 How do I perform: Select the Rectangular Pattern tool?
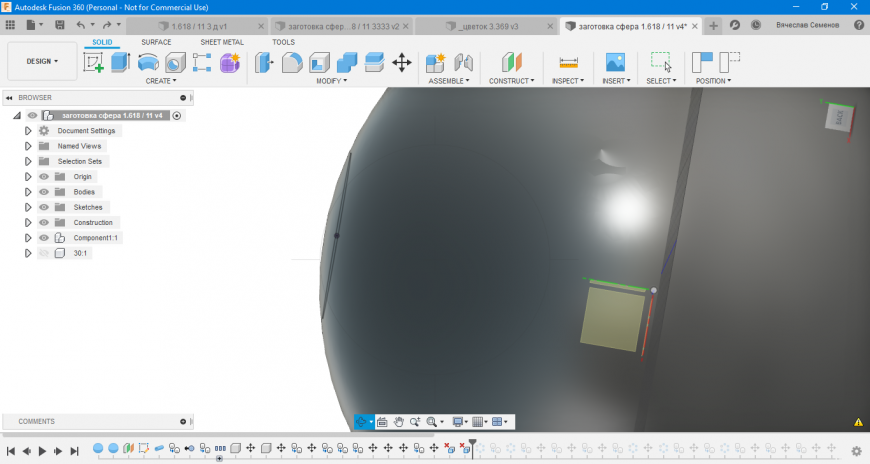202,62
